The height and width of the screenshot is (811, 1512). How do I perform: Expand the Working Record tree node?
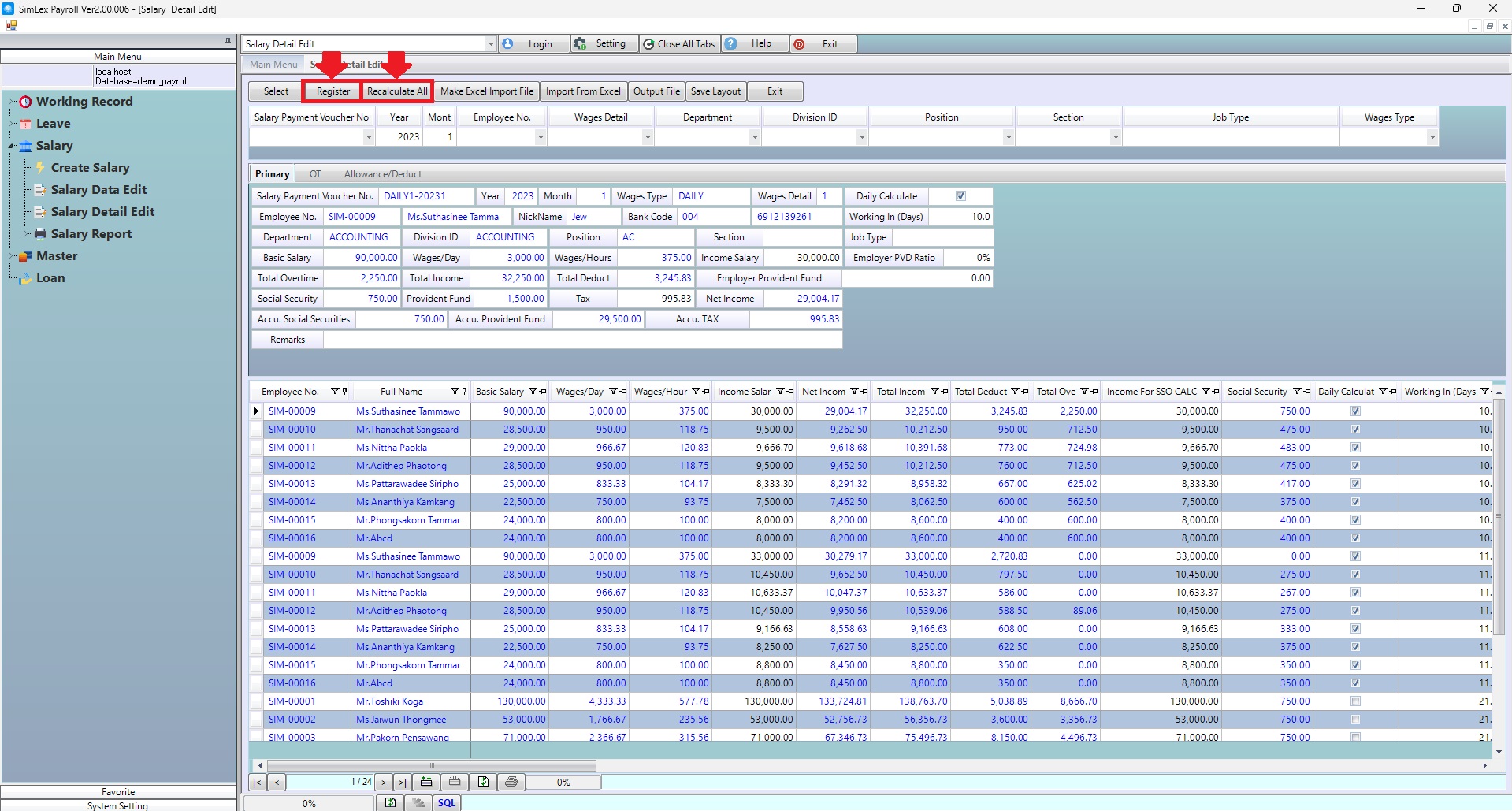[x=12, y=102]
